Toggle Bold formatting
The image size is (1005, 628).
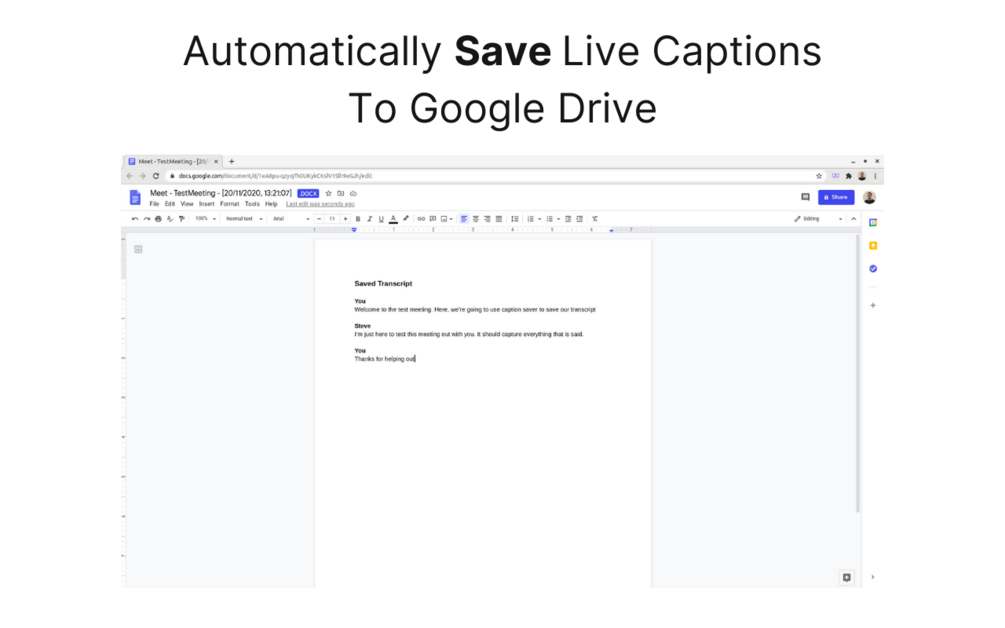358,219
